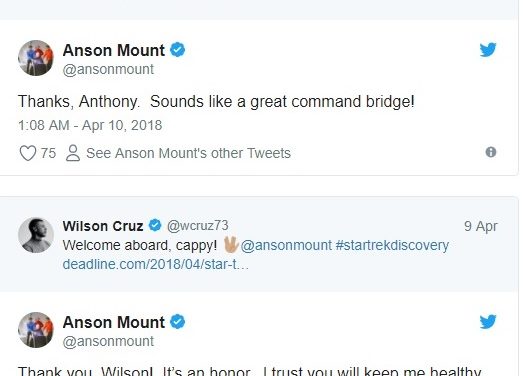The image size is (523, 376).
Task: Like the tweet with the heart icon
Action: click(x=28, y=153)
